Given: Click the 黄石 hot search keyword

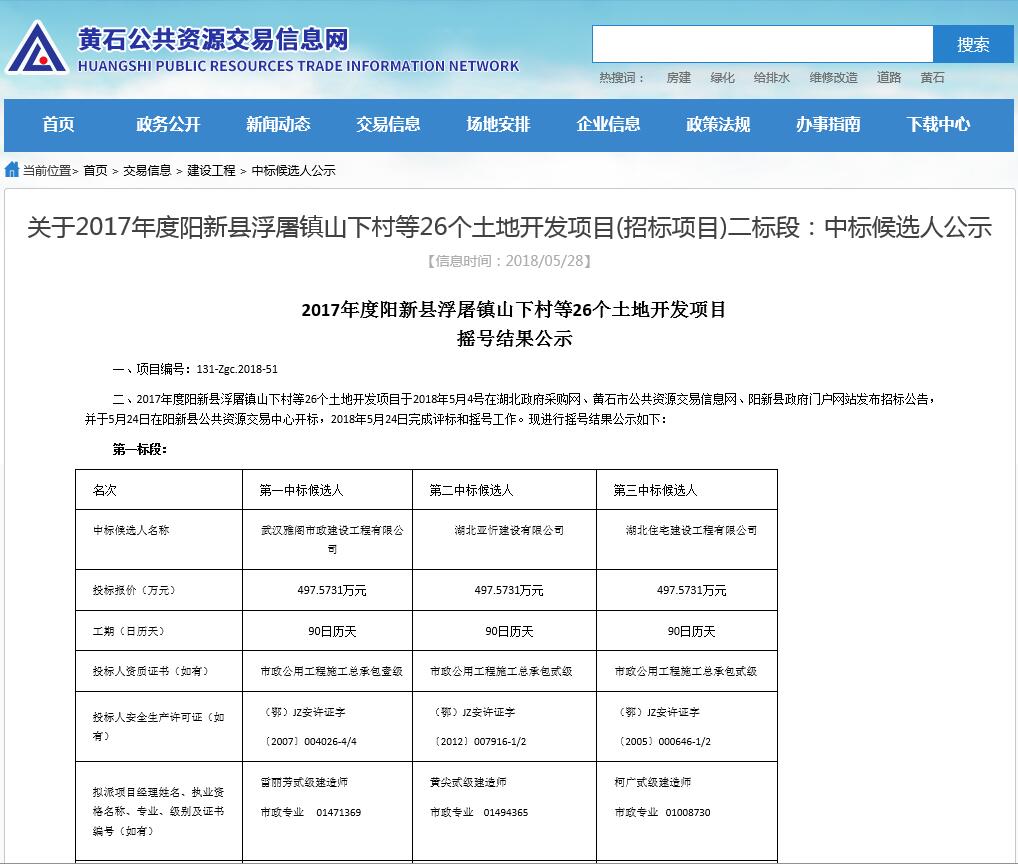Looking at the screenshot, I should pyautogui.click(x=932, y=77).
